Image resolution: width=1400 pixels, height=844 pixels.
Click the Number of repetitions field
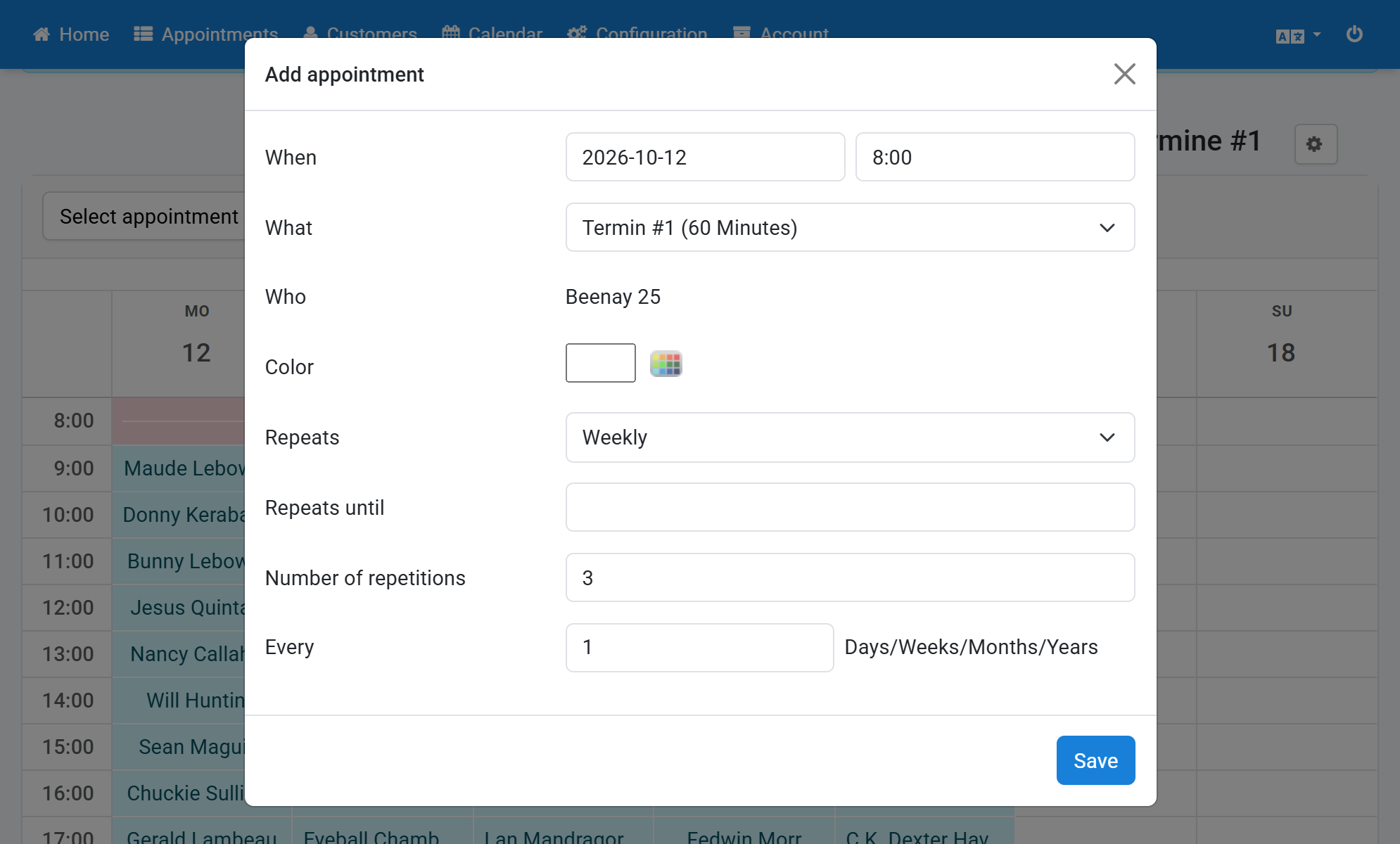(x=850, y=577)
